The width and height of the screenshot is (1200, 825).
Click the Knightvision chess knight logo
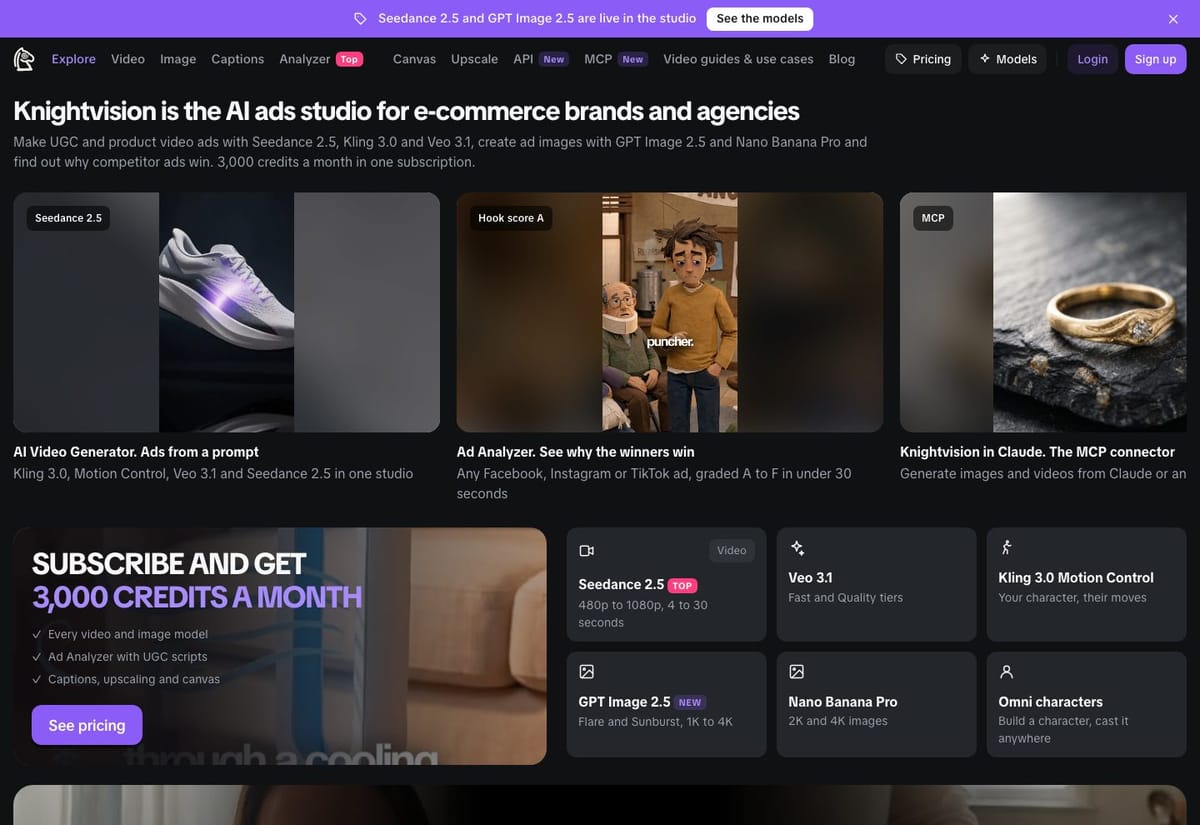coord(24,59)
